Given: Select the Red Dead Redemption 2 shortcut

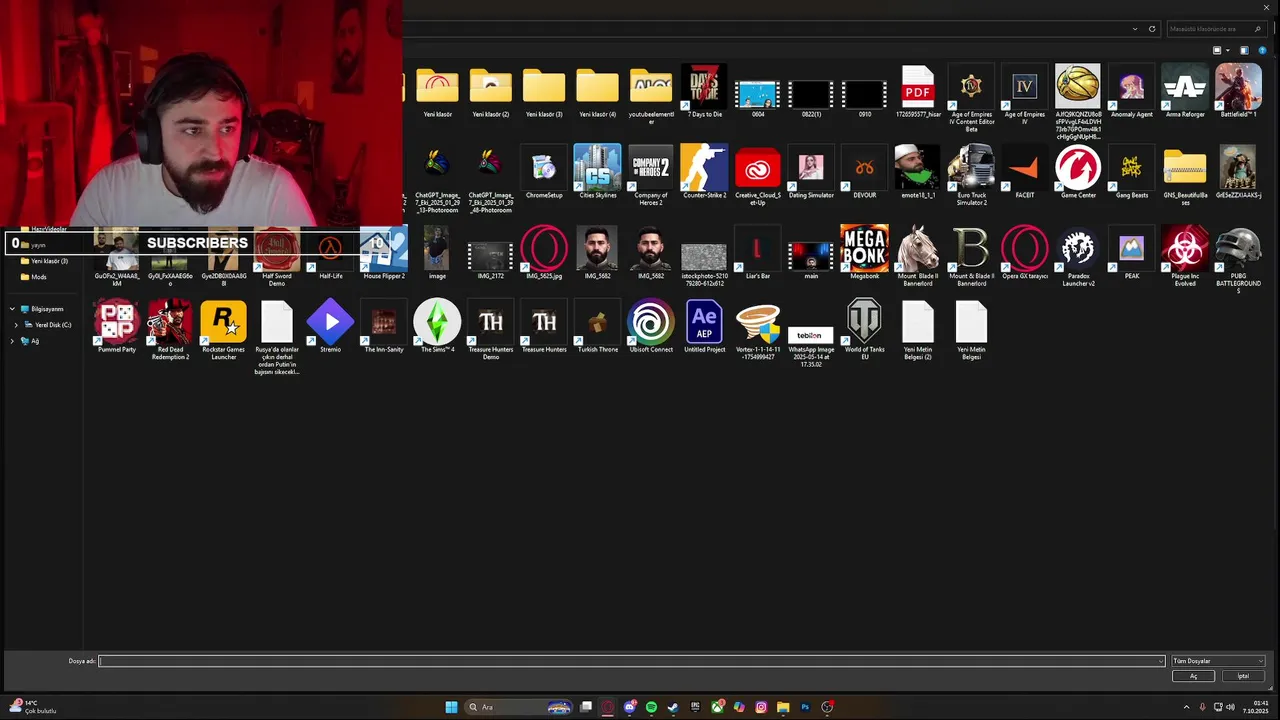Looking at the screenshot, I should pos(170,330).
